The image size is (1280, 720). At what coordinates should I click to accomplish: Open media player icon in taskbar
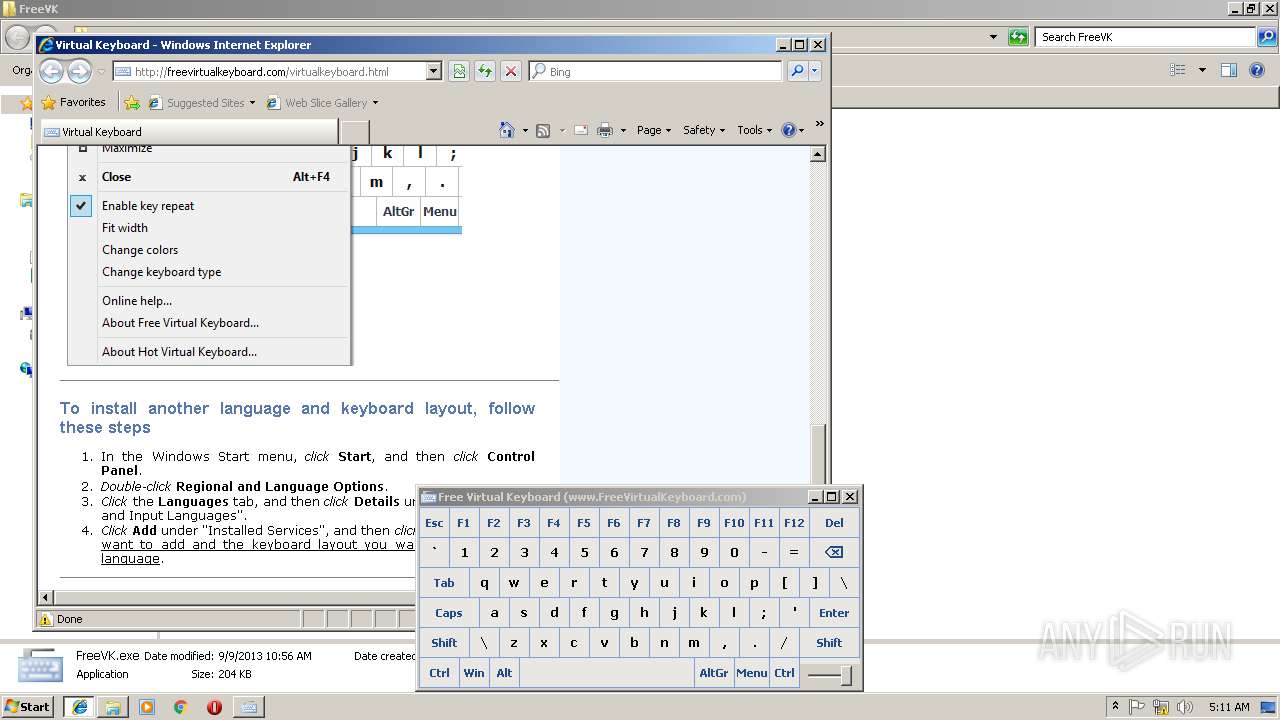tap(147, 707)
